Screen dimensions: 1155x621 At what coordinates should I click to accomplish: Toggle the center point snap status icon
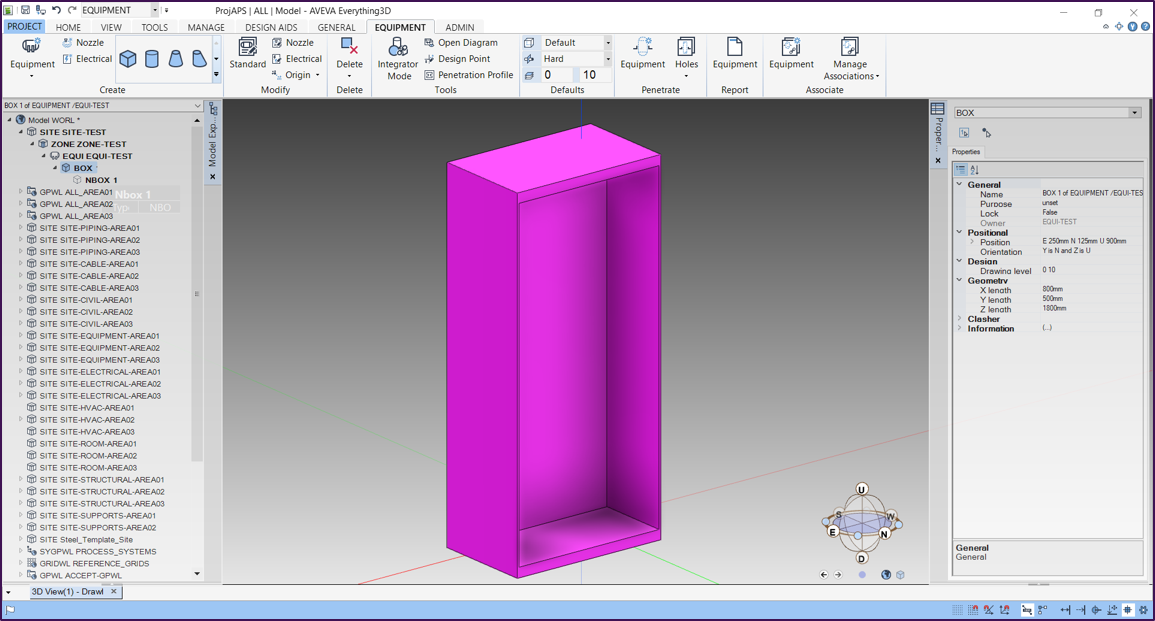coord(1097,610)
